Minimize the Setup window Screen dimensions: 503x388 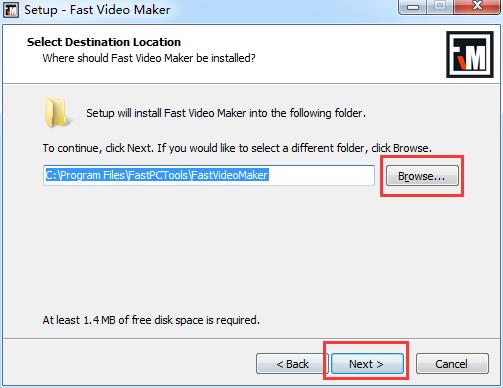413,7
